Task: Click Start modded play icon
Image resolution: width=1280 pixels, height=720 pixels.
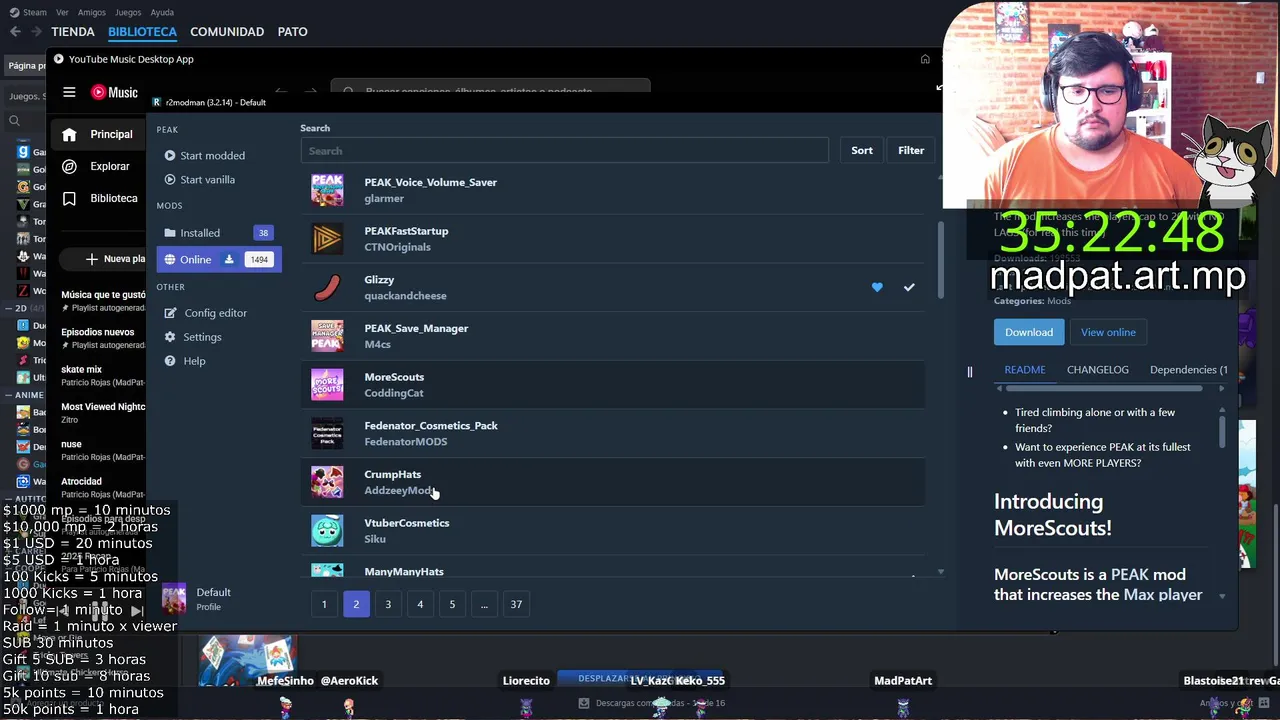Action: [x=170, y=156]
